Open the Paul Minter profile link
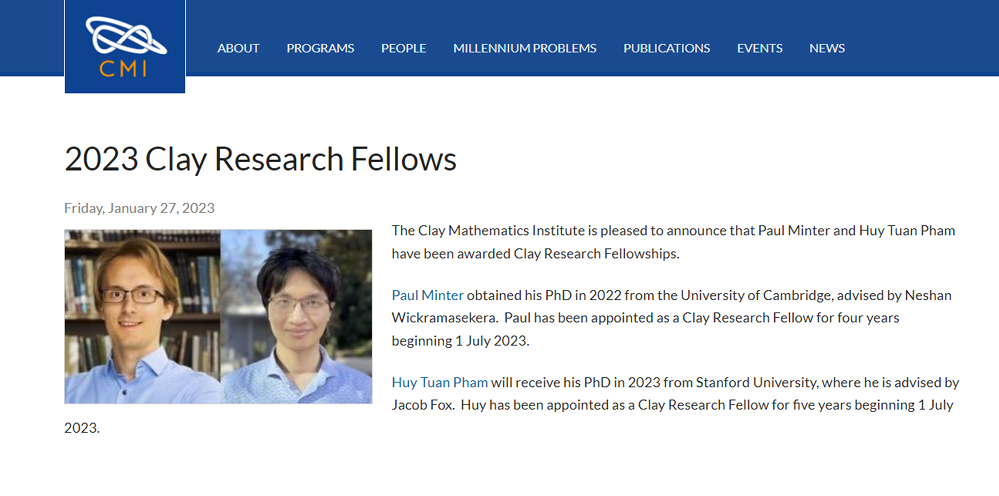The height and width of the screenshot is (496, 999). tap(428, 295)
